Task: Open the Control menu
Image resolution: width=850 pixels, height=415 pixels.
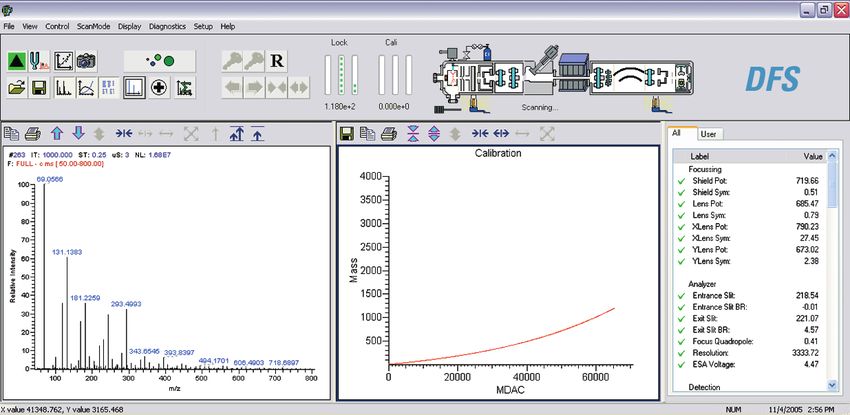Action: click(x=57, y=26)
